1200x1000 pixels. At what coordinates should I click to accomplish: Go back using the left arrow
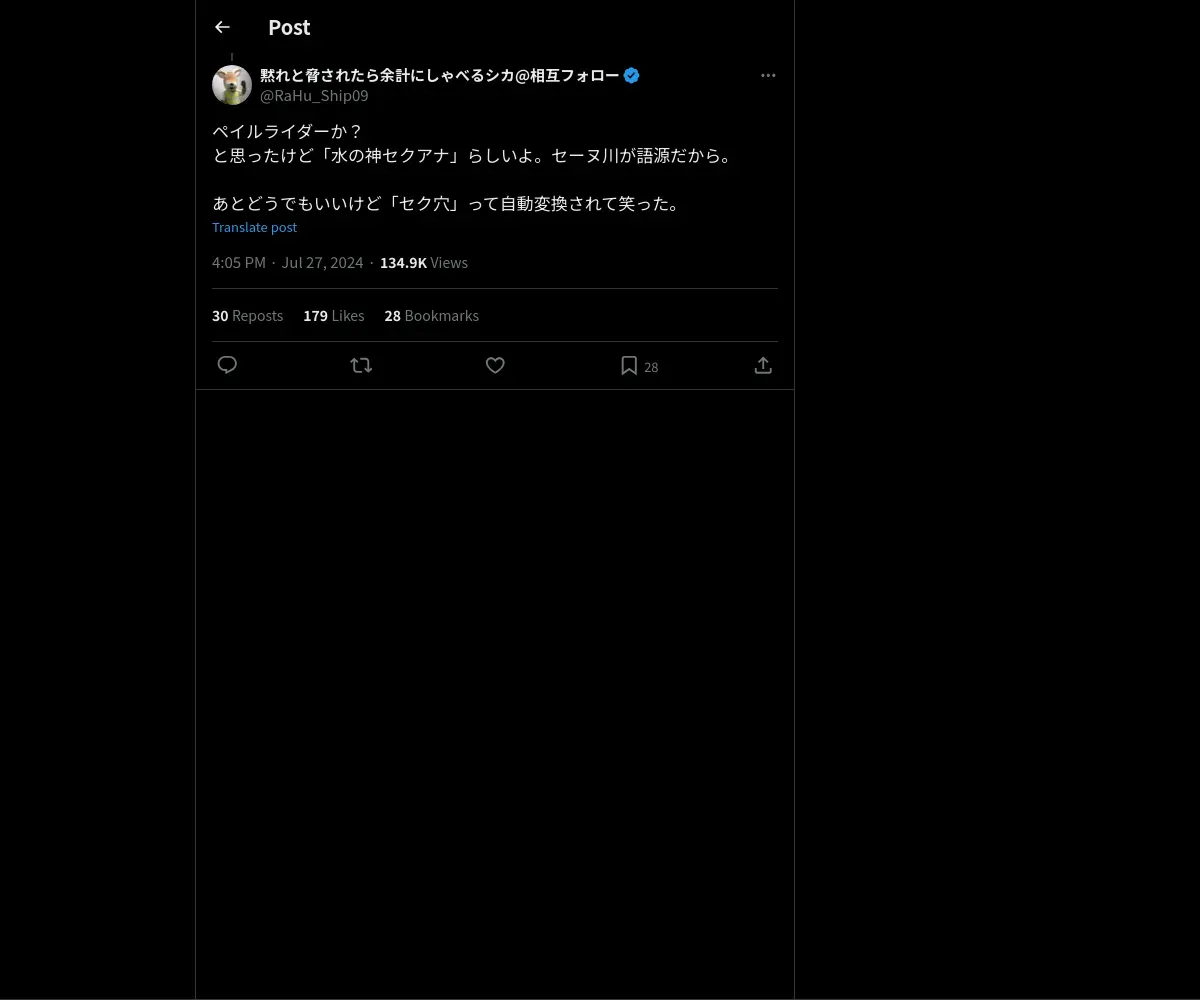(222, 27)
